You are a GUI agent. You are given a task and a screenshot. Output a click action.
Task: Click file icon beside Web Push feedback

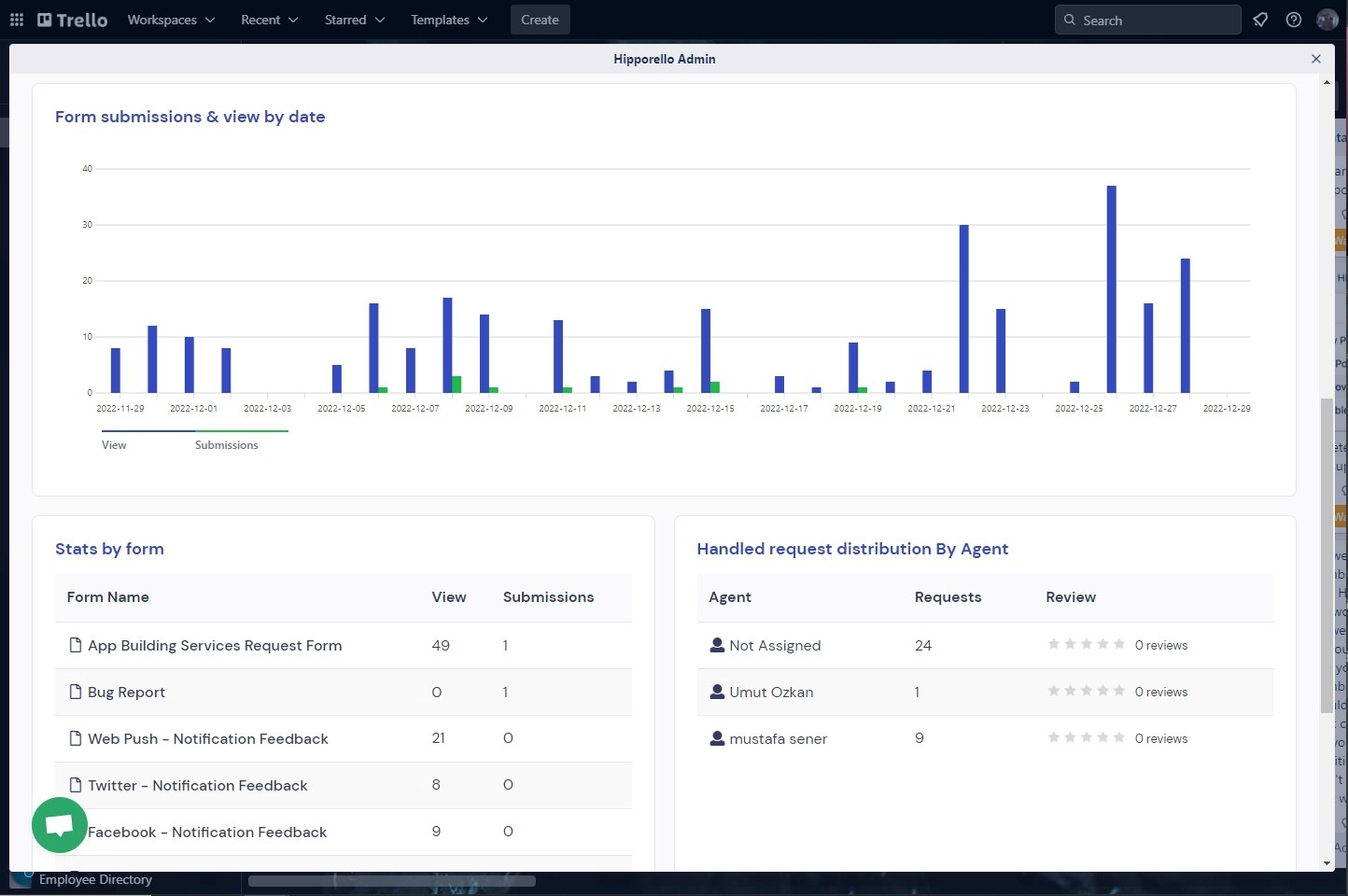pyautogui.click(x=76, y=738)
